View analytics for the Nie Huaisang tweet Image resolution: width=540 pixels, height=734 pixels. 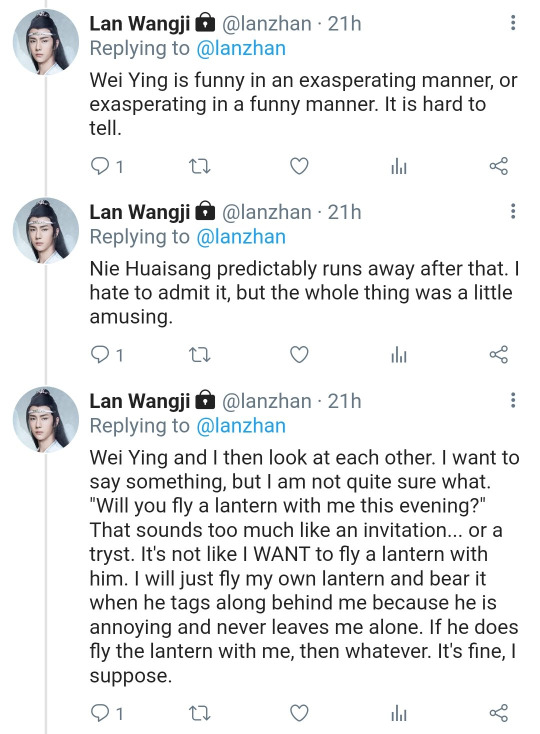(x=399, y=355)
